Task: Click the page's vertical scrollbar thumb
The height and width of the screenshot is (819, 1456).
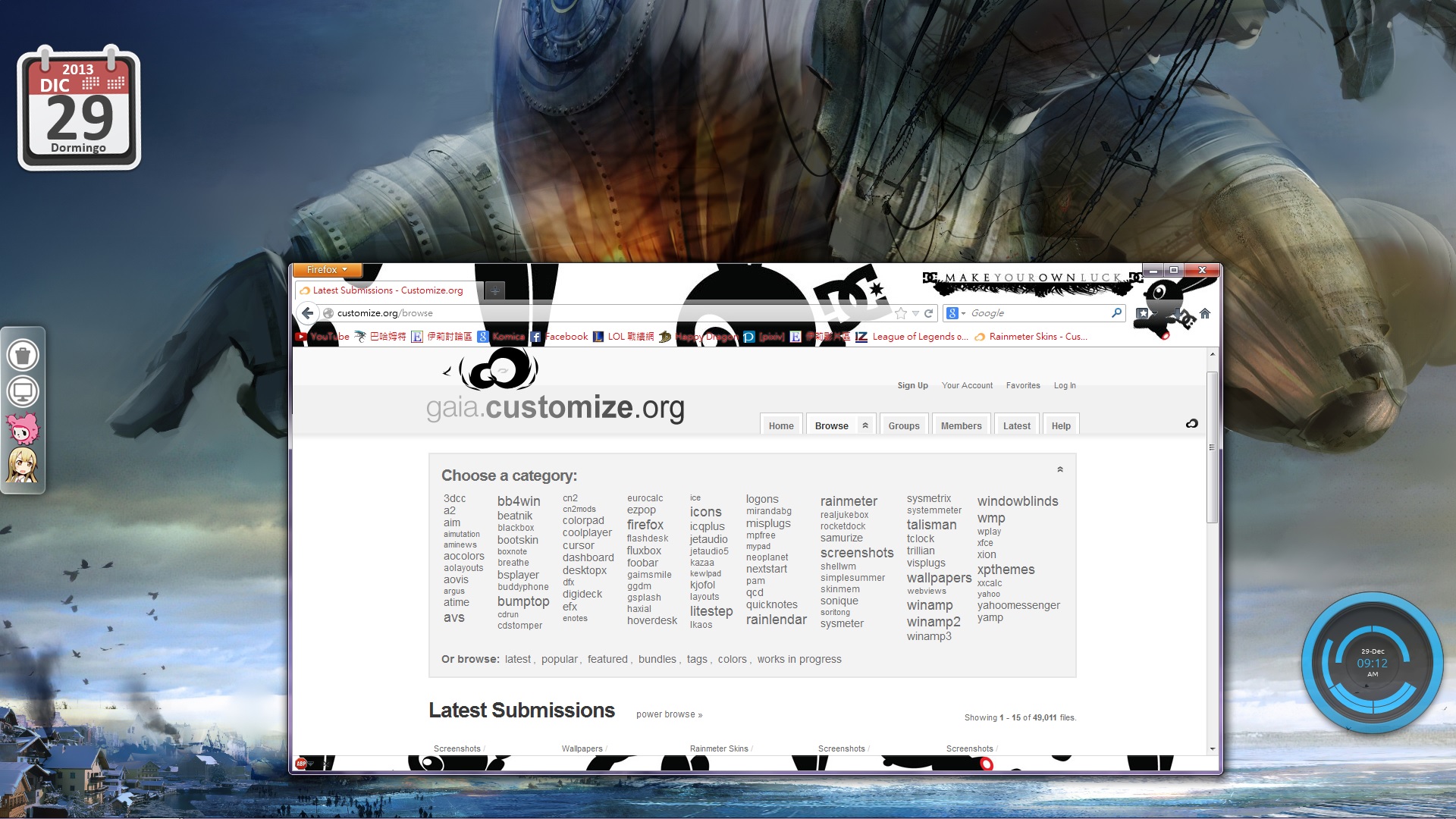Action: coord(1212,447)
